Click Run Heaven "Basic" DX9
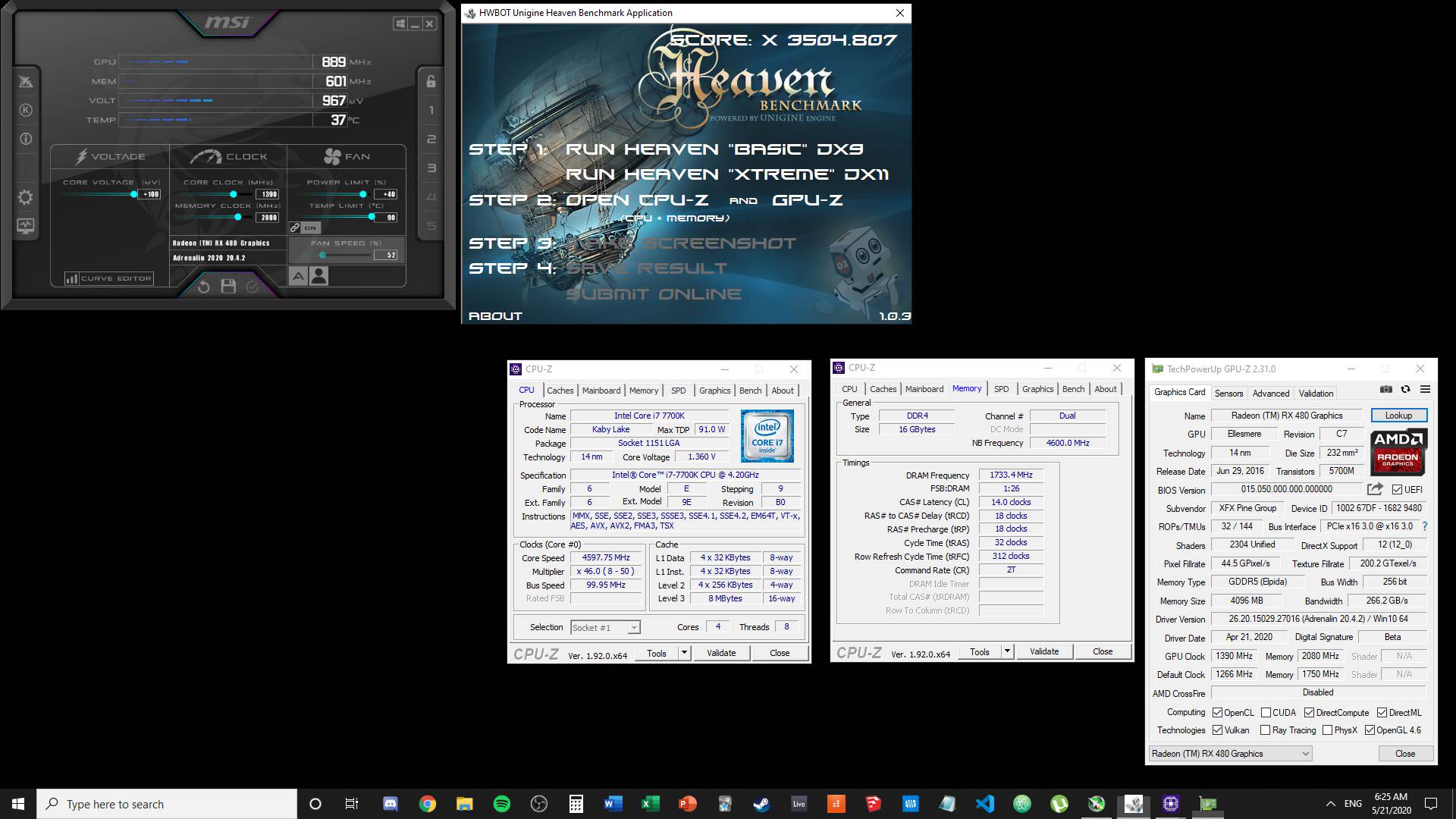This screenshot has width=1456, height=819. (714, 149)
